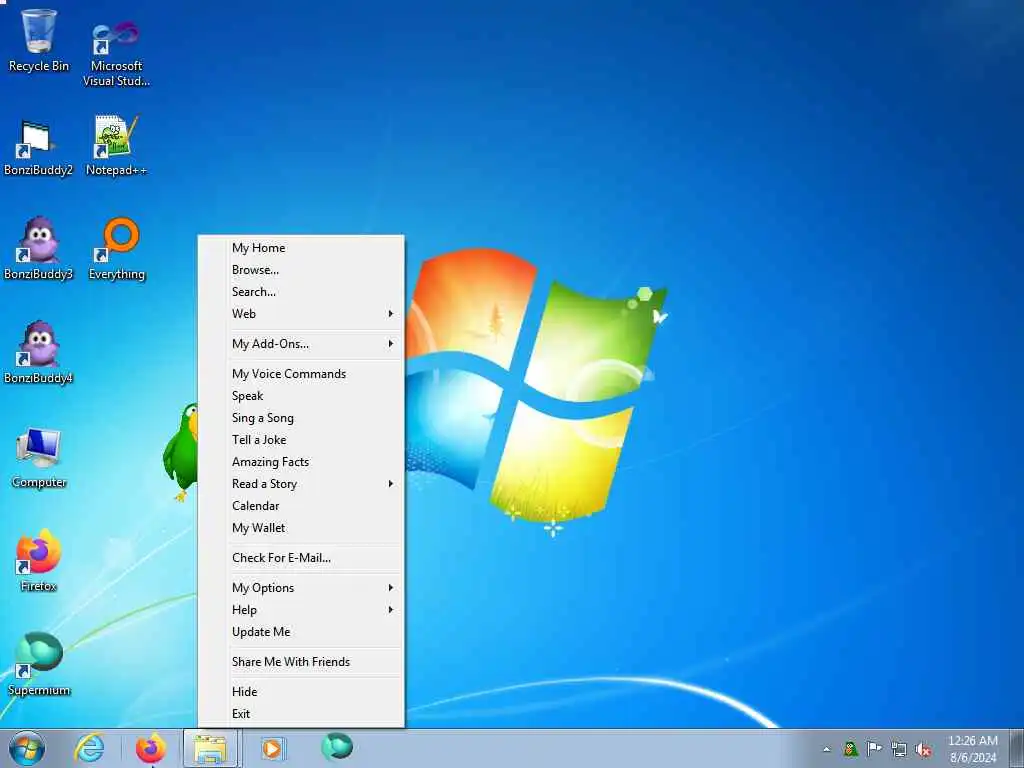The width and height of the screenshot is (1024, 768).
Task: Click the network tray icon
Action: tap(899, 750)
